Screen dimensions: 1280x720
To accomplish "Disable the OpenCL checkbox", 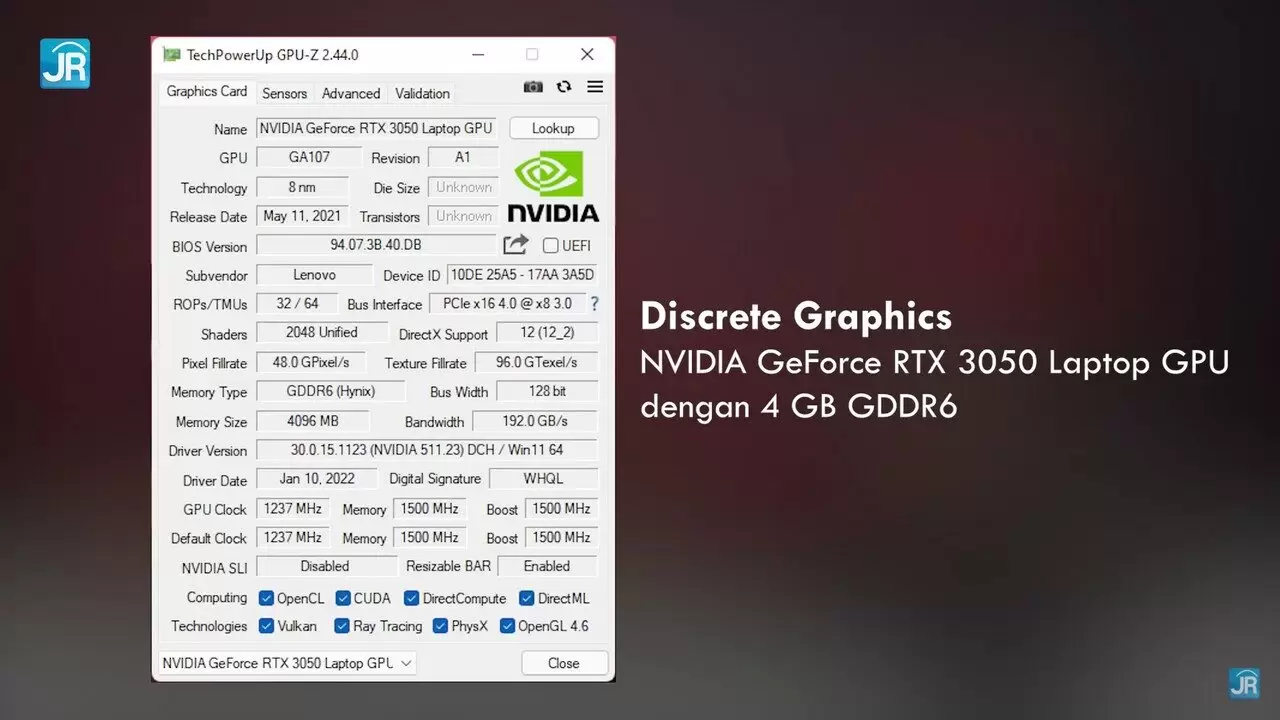I will [265, 597].
